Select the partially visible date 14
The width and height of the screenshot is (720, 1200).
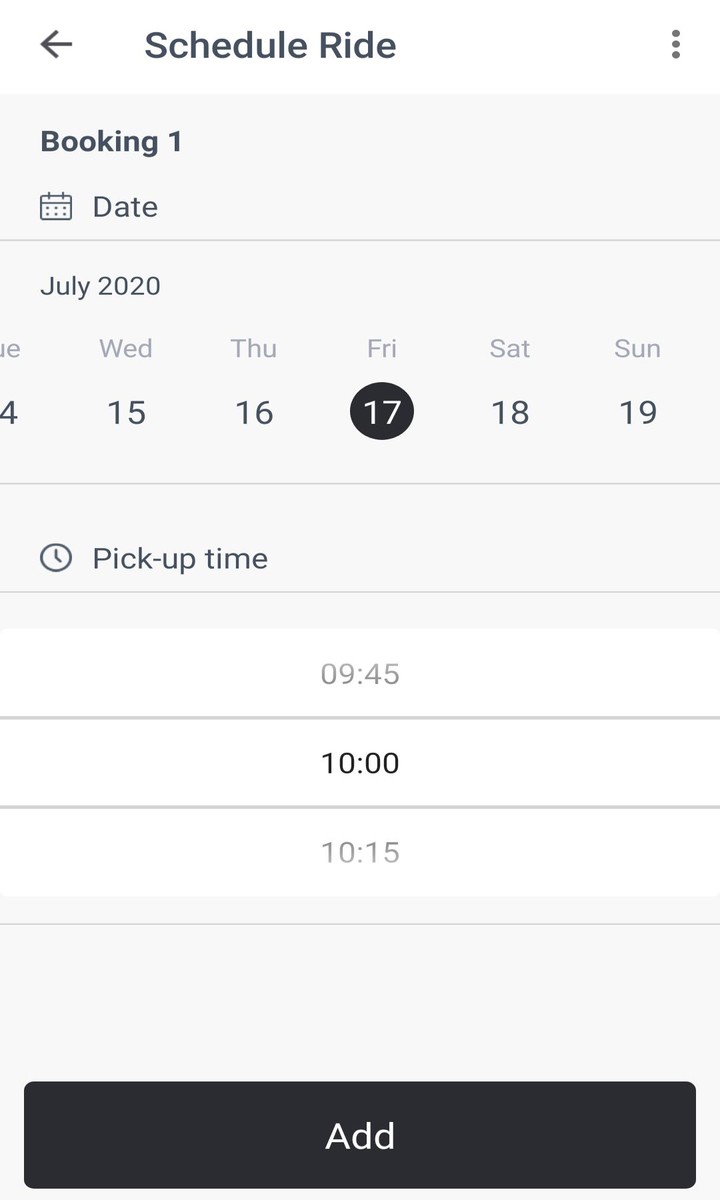point(8,412)
